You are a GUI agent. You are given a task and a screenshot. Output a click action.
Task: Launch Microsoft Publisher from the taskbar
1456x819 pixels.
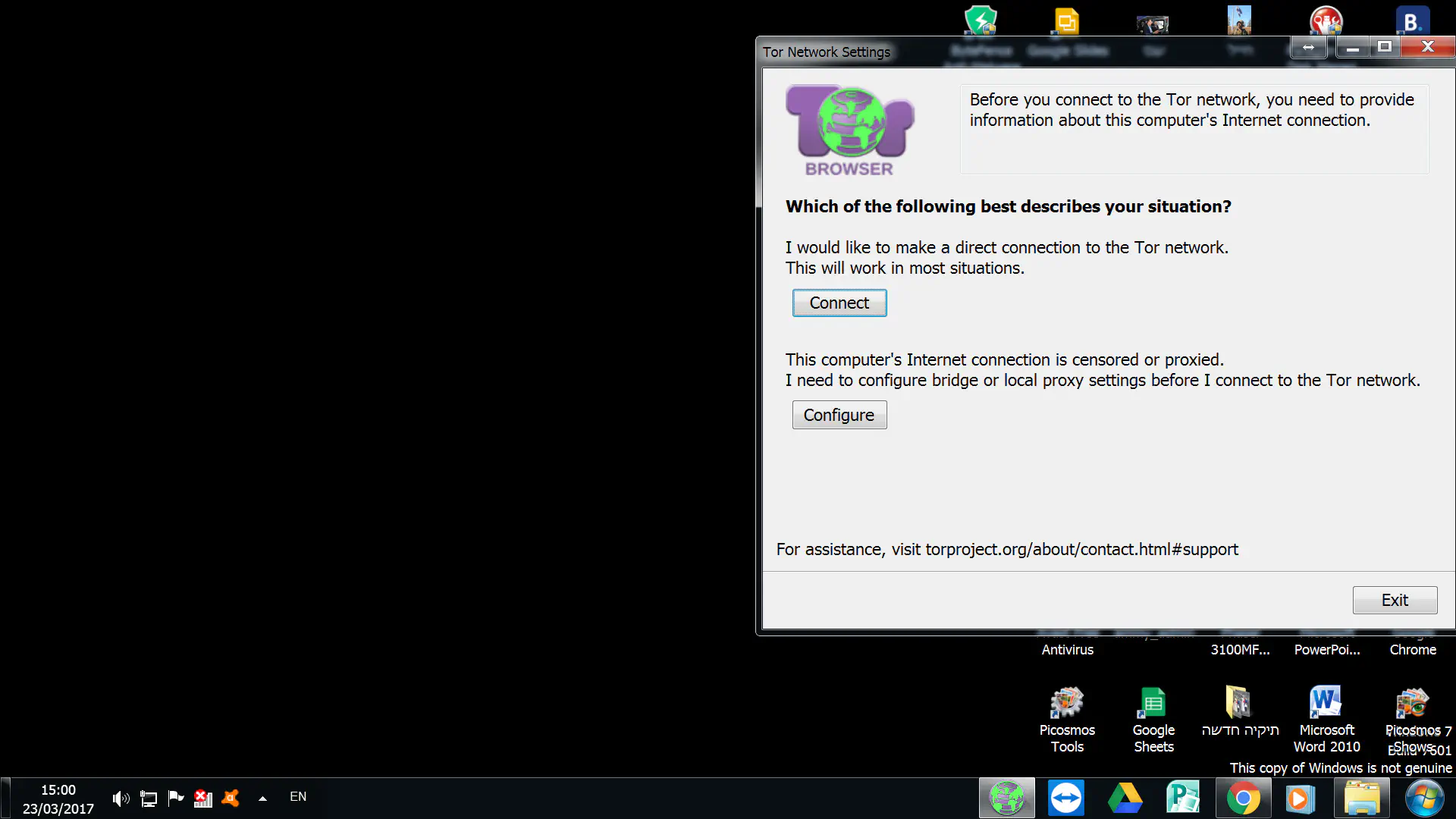1183,798
